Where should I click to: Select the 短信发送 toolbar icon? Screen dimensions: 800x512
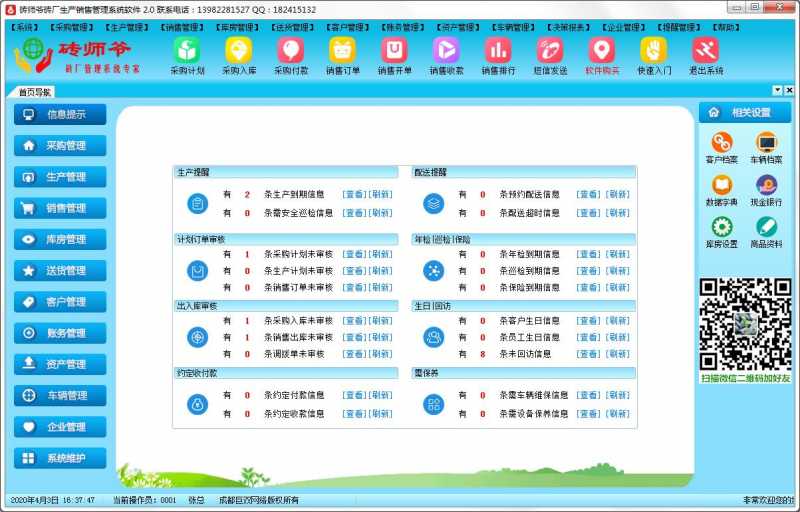[550, 54]
